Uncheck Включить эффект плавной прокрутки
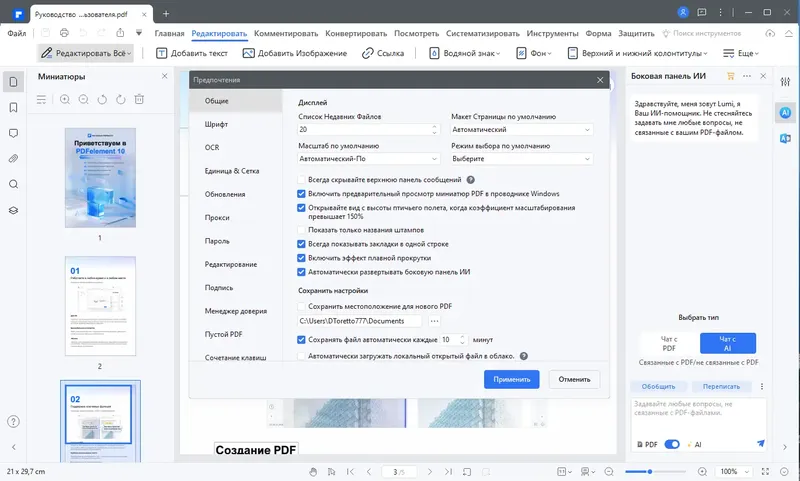800x481 pixels. 301,258
